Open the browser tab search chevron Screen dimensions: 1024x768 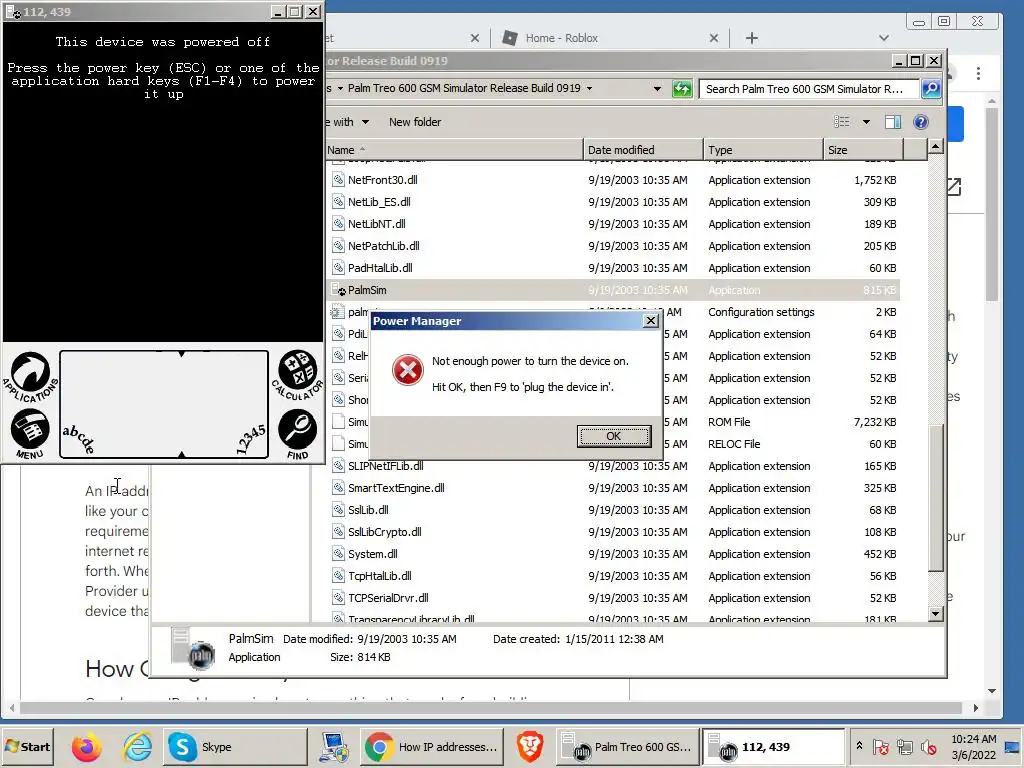(x=884, y=38)
